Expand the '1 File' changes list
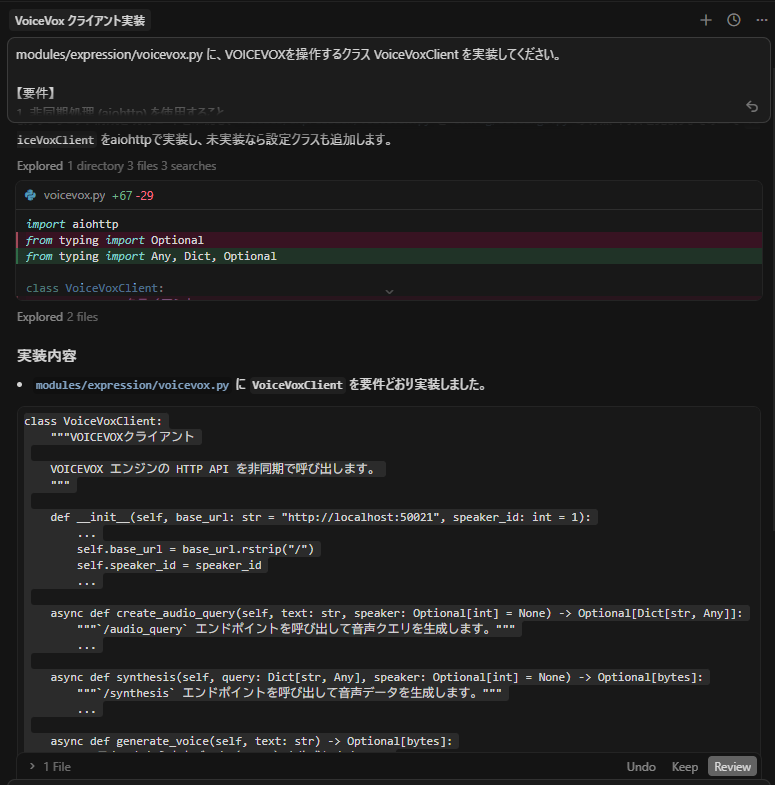This screenshot has height=785, width=775. click(50, 767)
